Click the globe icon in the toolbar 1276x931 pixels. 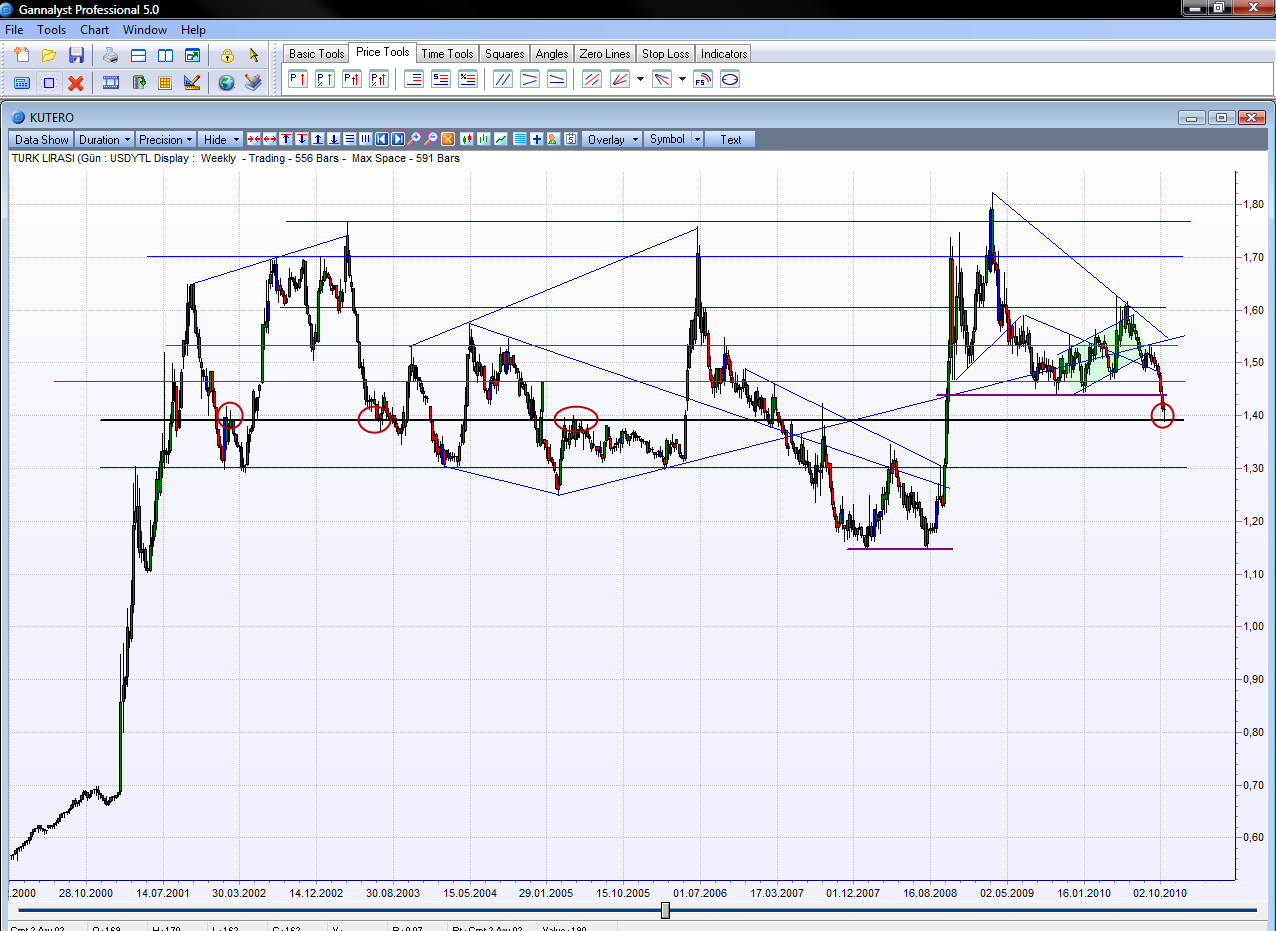coord(226,82)
